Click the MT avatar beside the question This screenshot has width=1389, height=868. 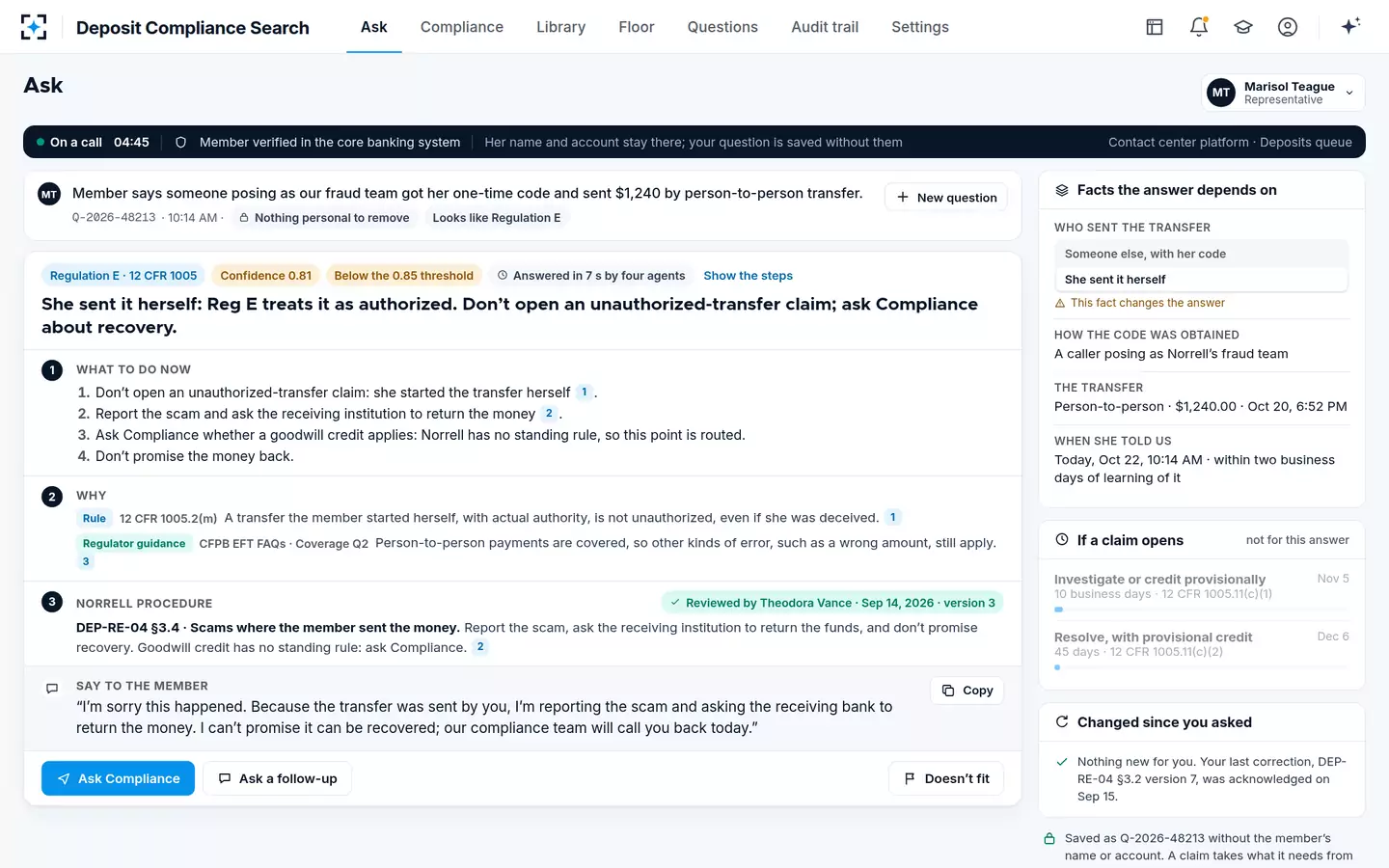[49, 194]
